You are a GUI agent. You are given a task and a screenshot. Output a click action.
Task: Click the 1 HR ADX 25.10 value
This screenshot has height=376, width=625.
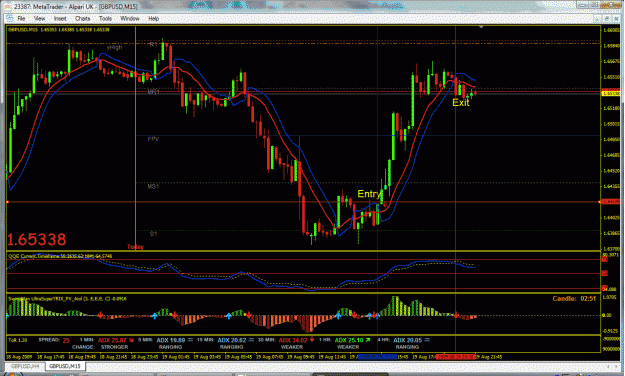click(349, 340)
